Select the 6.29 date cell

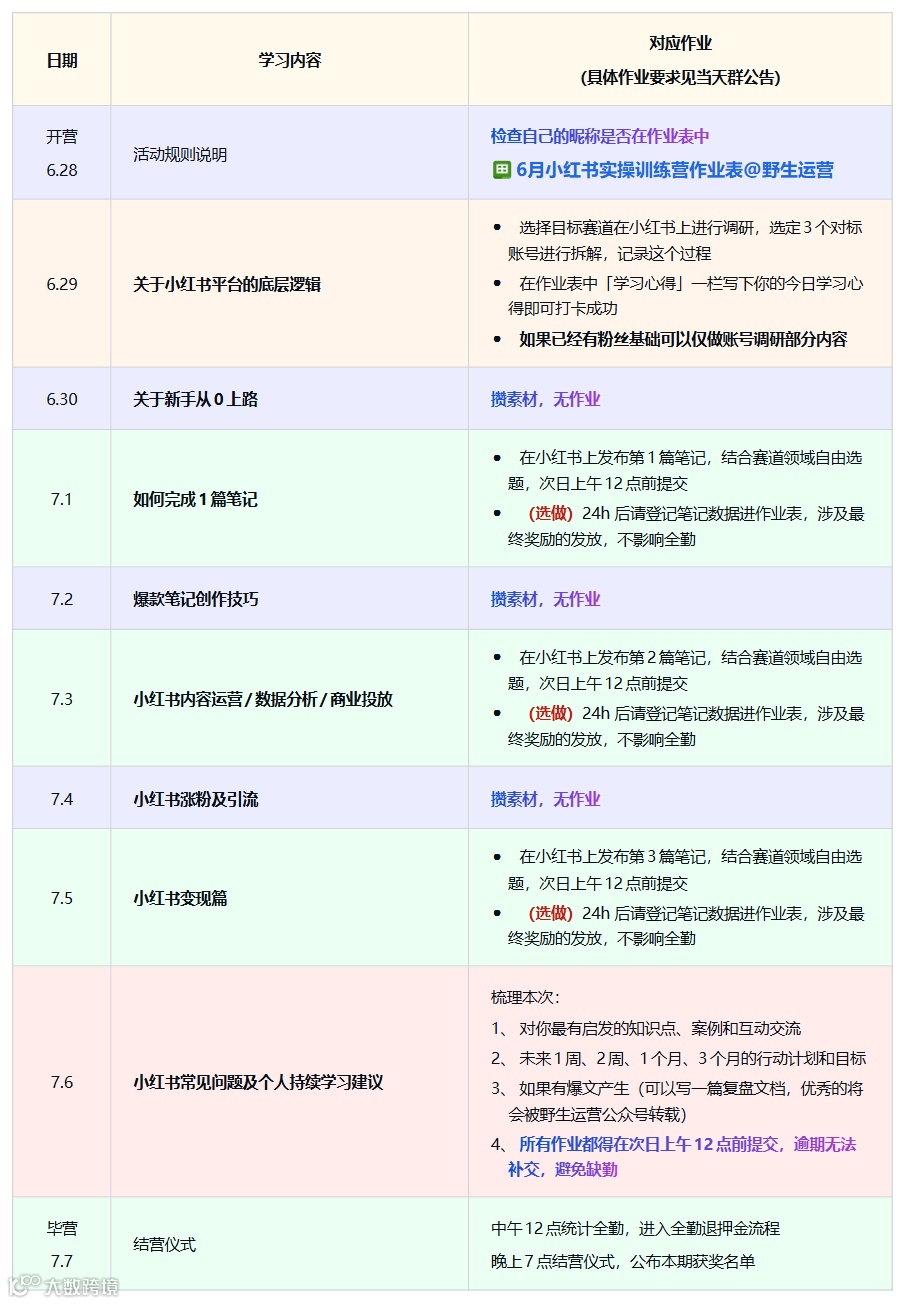tap(62, 284)
